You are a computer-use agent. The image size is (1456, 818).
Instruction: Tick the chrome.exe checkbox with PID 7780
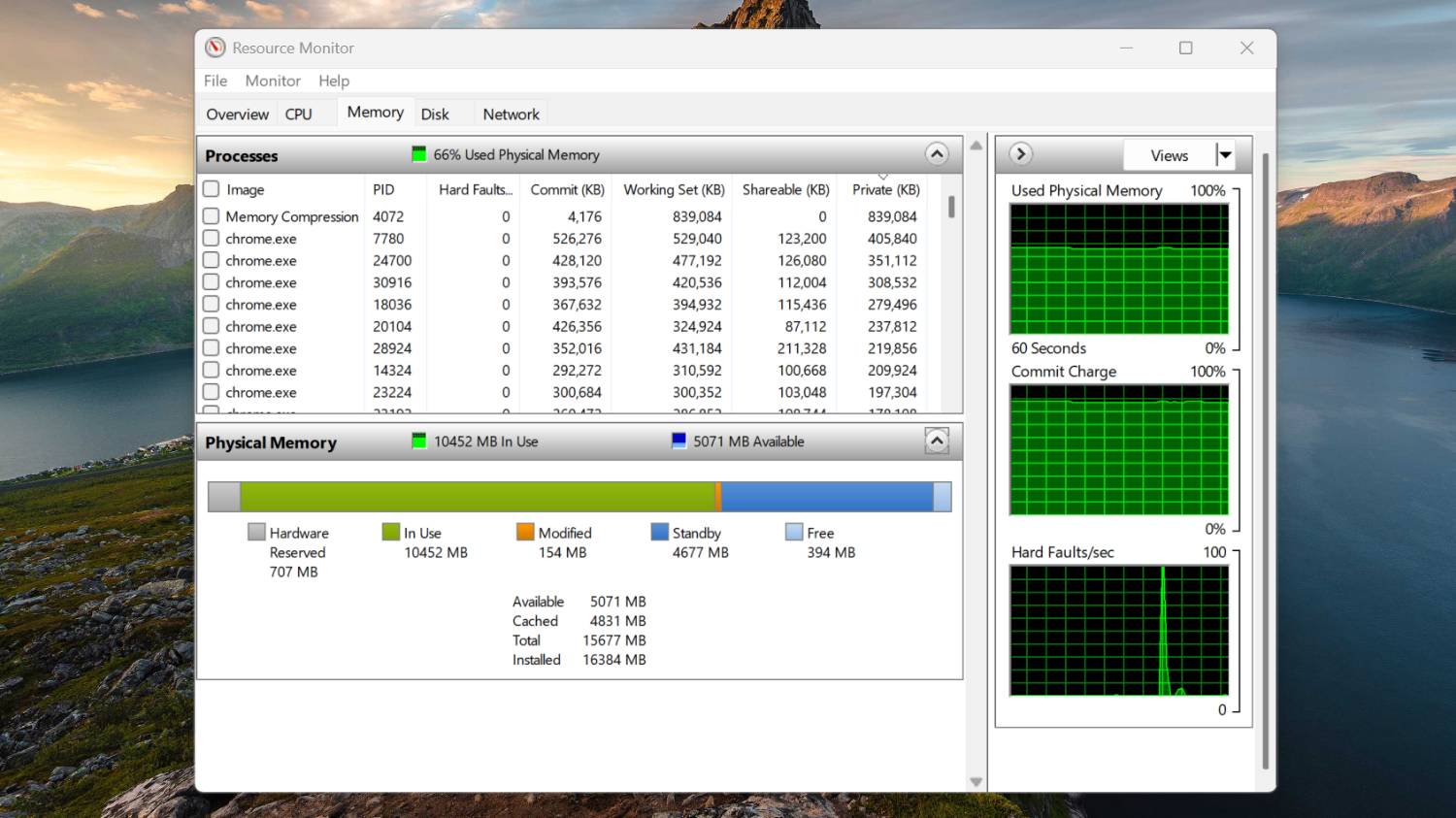coord(211,238)
